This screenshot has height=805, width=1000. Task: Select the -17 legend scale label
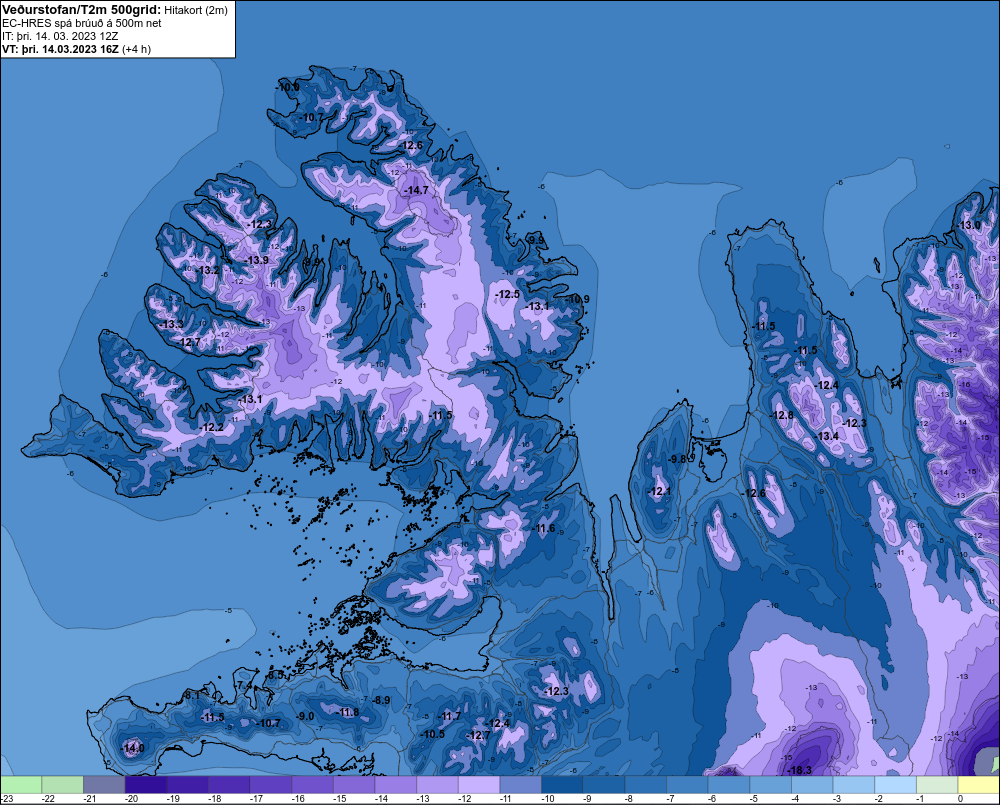click(x=256, y=799)
